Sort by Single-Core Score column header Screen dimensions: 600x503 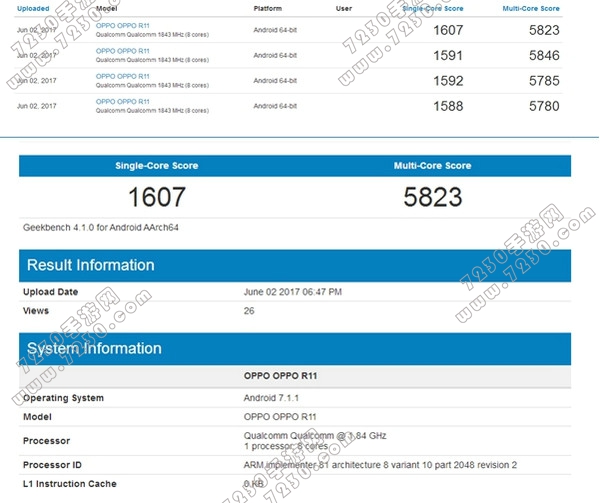coord(433,8)
